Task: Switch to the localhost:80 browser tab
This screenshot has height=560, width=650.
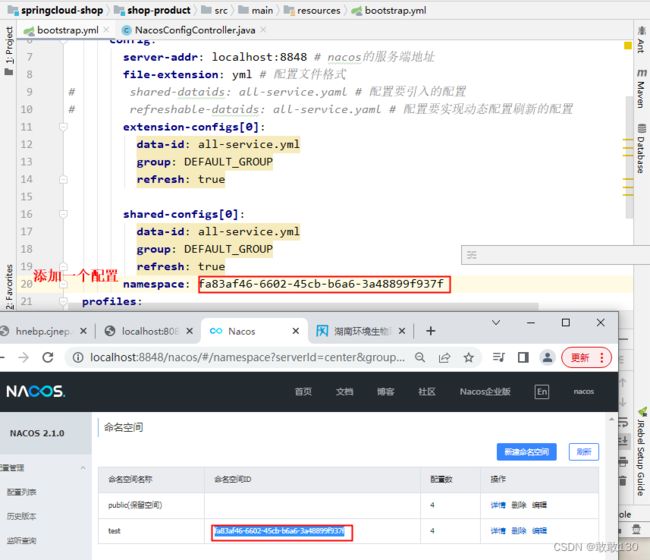Action: point(148,331)
